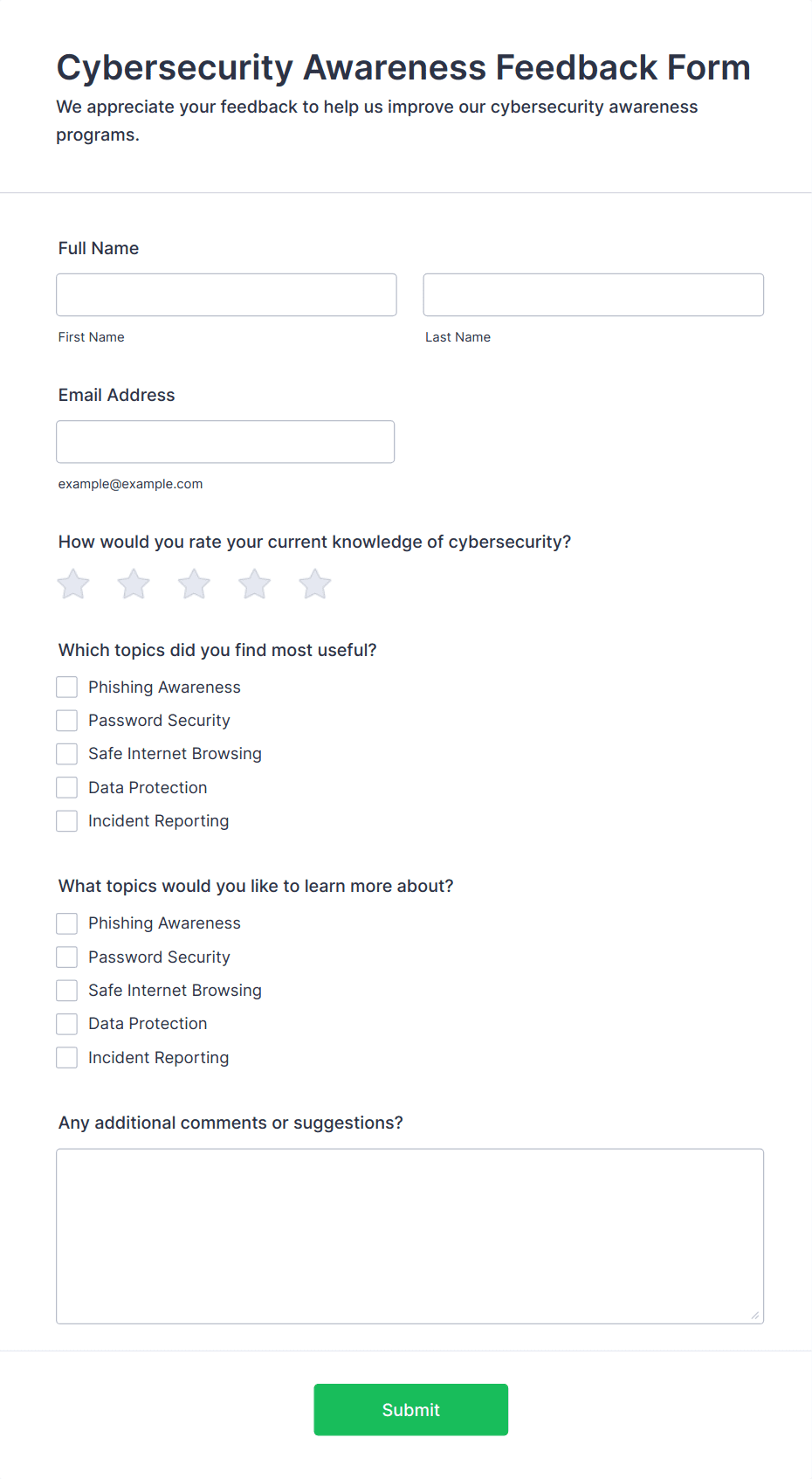Enable Safe Internet Browsing as most useful
Viewport: 812px width, 1479px height.
[67, 754]
